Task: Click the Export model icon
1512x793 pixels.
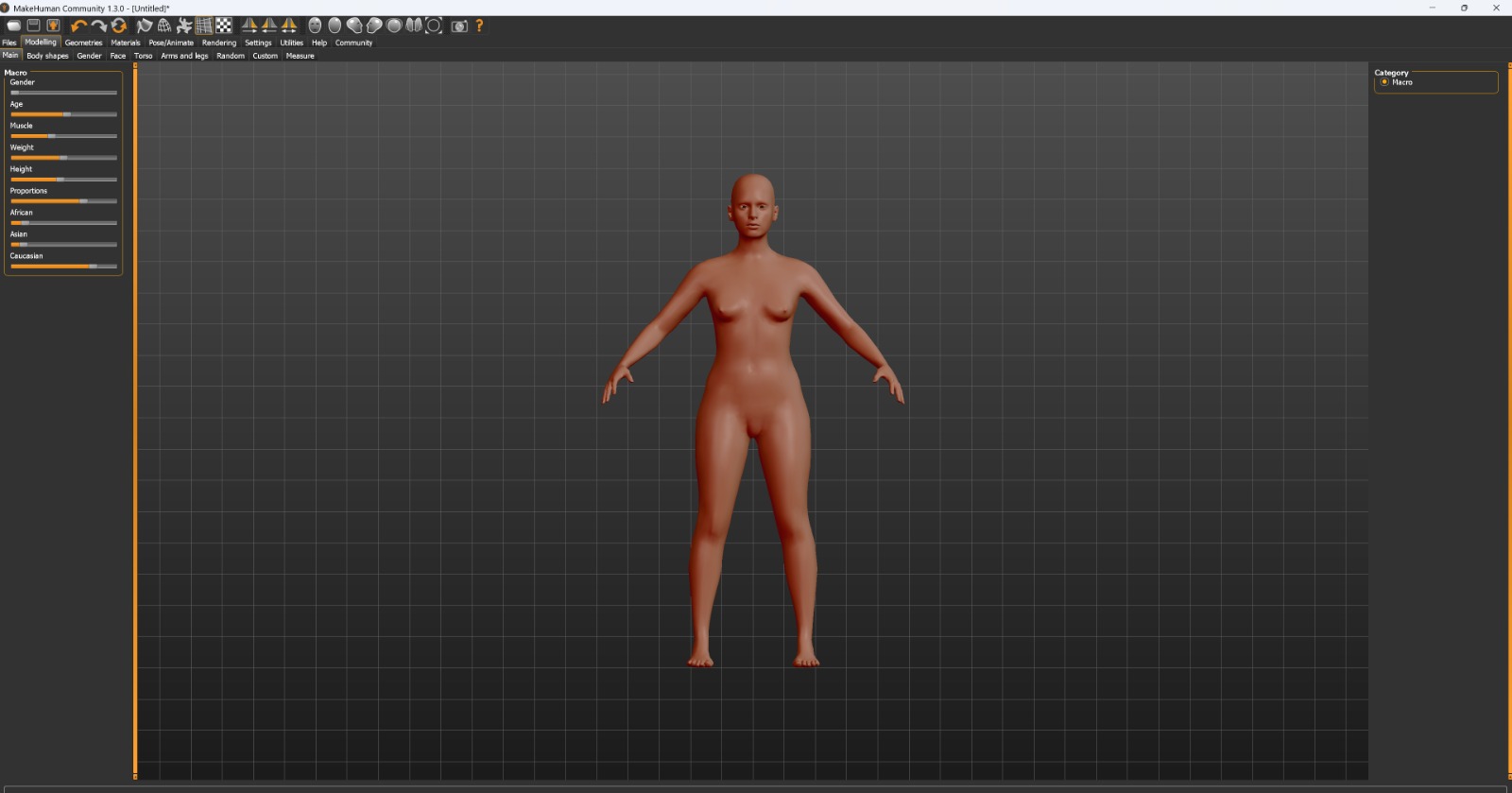Action: (x=53, y=26)
